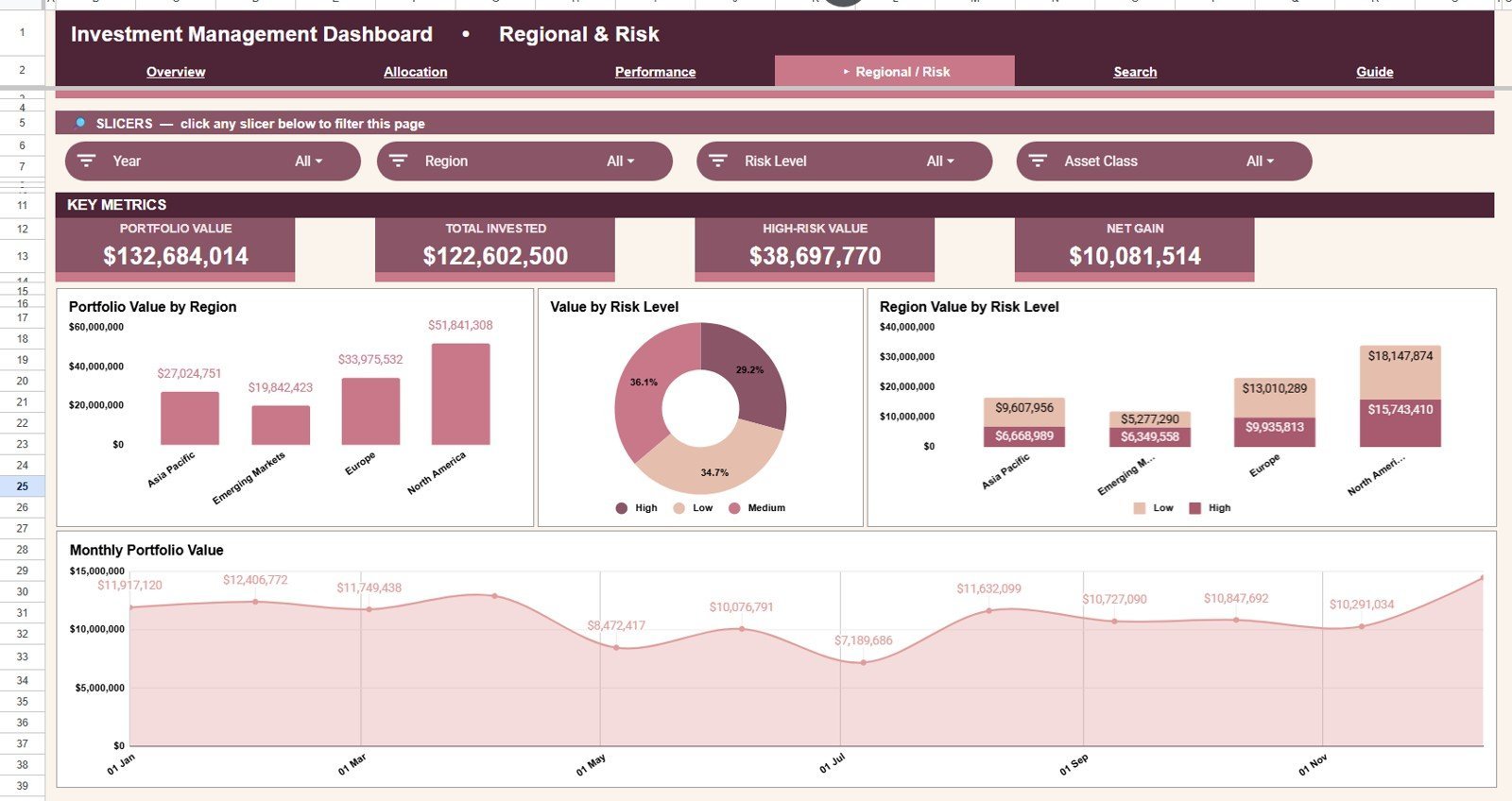
Task: Click the High legend dot in Value by Risk Level
Action: [622, 508]
